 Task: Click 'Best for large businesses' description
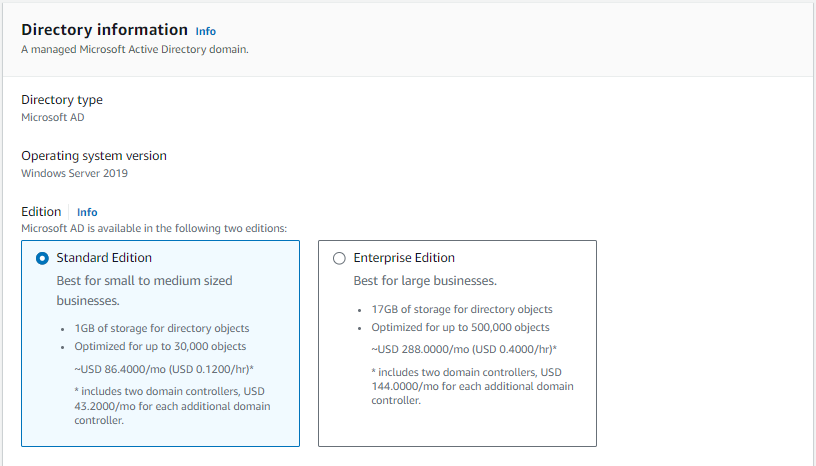[425, 281]
